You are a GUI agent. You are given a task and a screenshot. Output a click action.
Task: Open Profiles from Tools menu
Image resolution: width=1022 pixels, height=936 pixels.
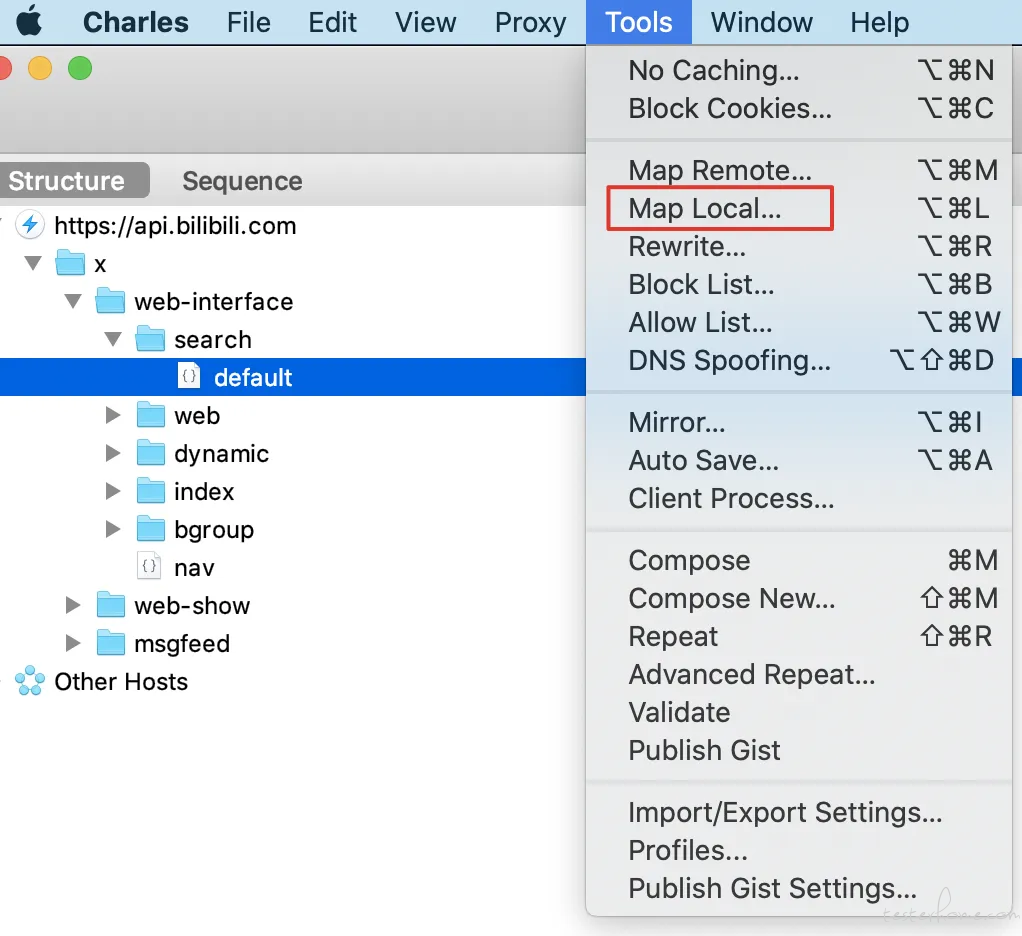[x=799, y=850]
